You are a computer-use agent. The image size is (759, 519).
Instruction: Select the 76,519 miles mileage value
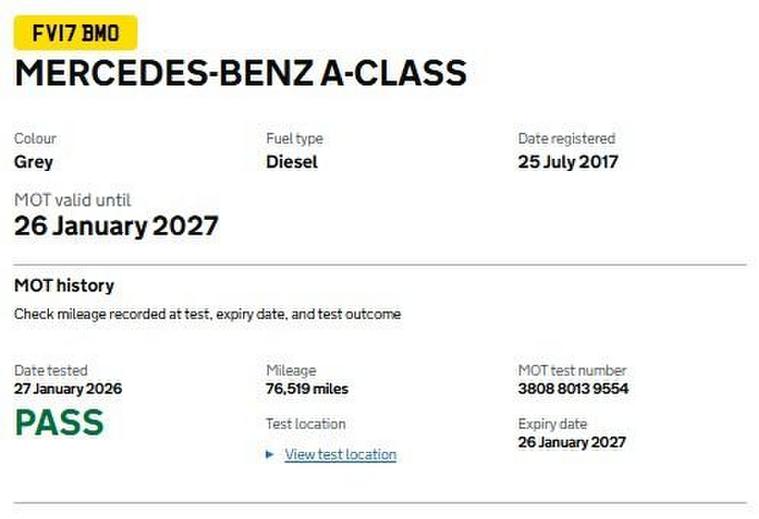(307, 388)
